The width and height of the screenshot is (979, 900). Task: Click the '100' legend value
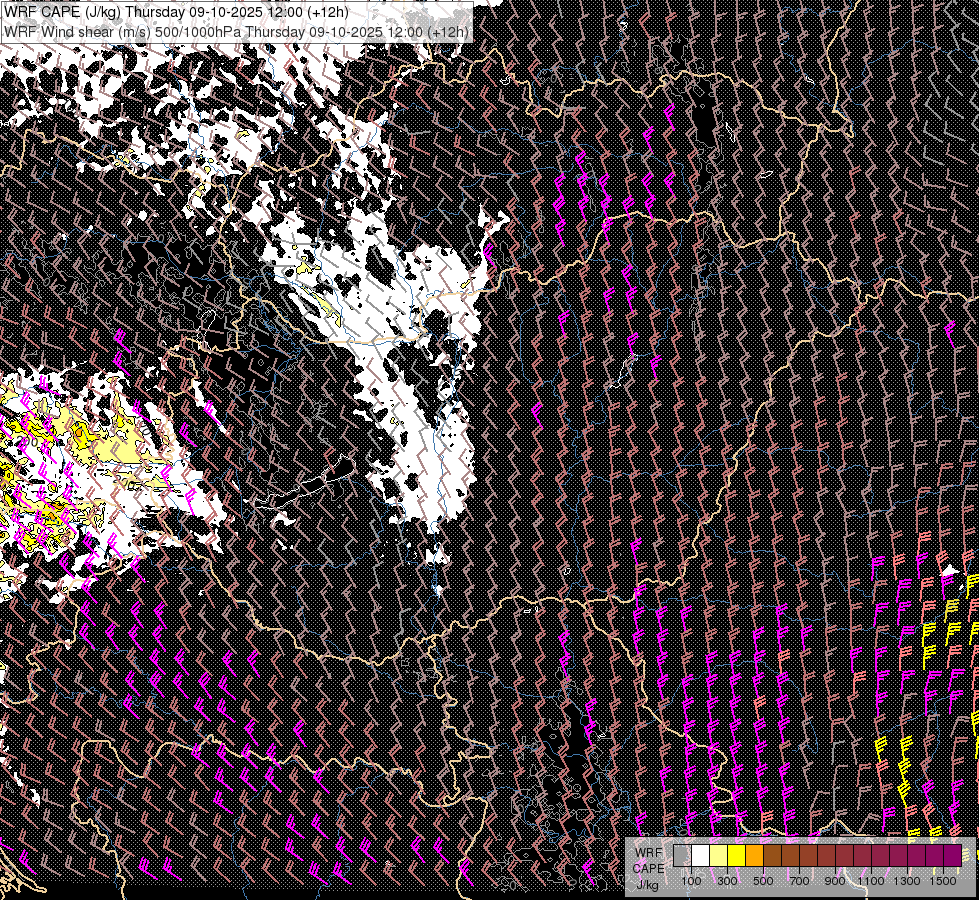(x=691, y=881)
